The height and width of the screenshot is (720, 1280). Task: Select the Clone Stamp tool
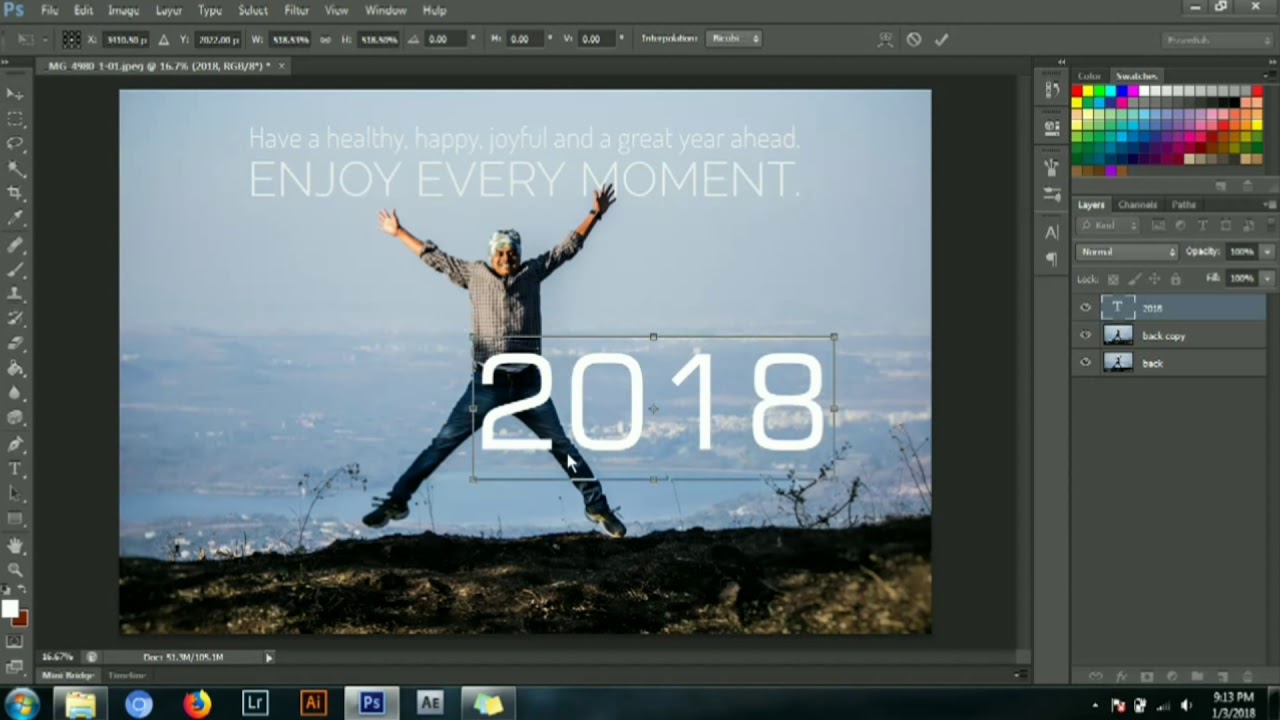click(x=15, y=294)
